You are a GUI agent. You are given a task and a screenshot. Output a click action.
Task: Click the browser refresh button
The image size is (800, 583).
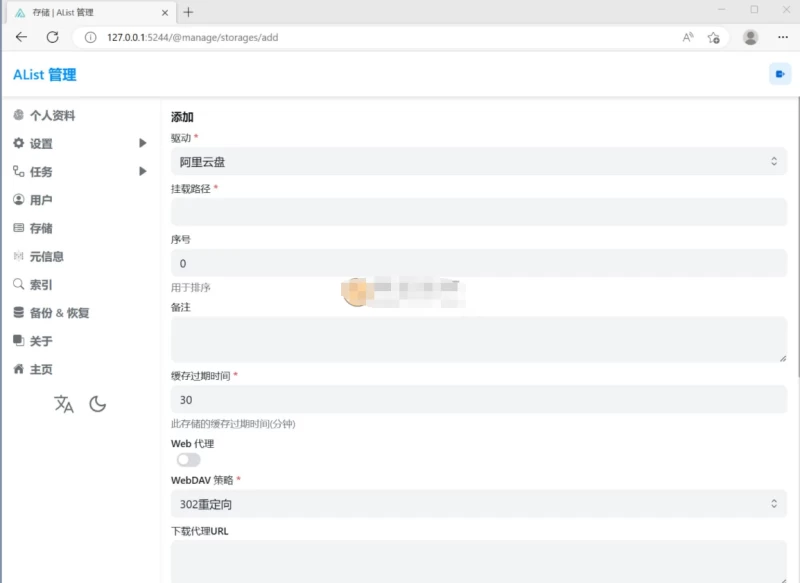(x=52, y=38)
